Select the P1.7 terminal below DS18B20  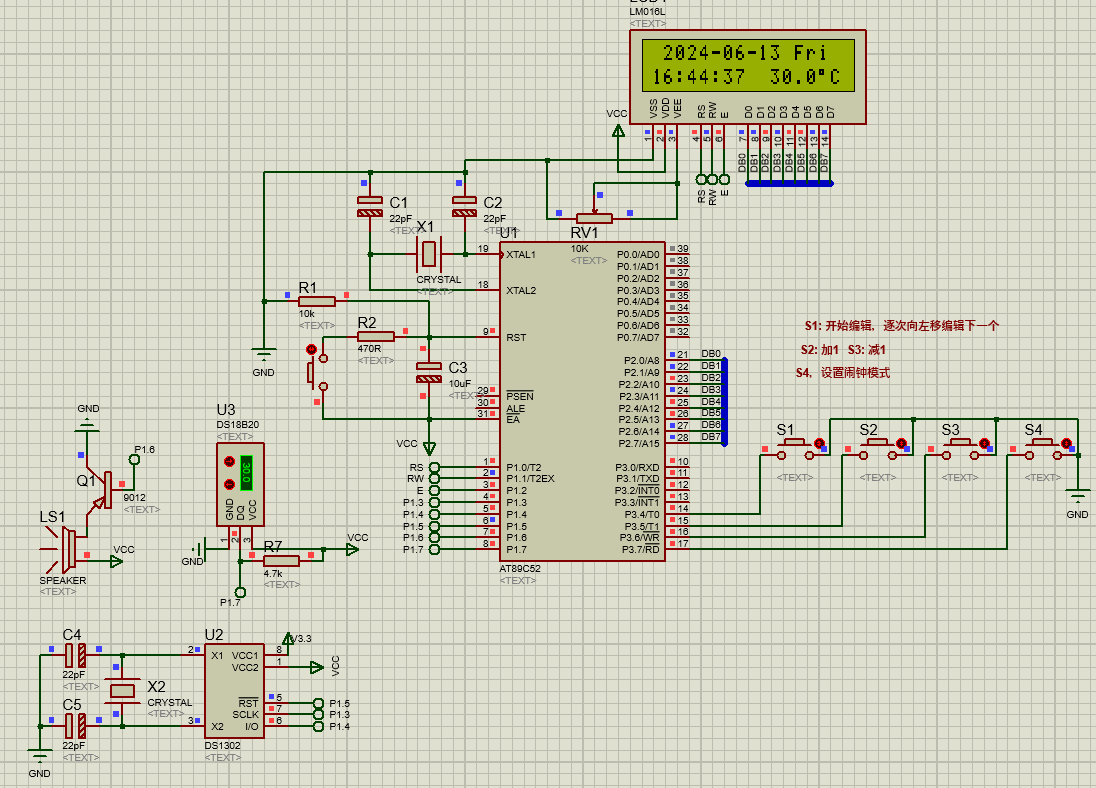[240, 592]
